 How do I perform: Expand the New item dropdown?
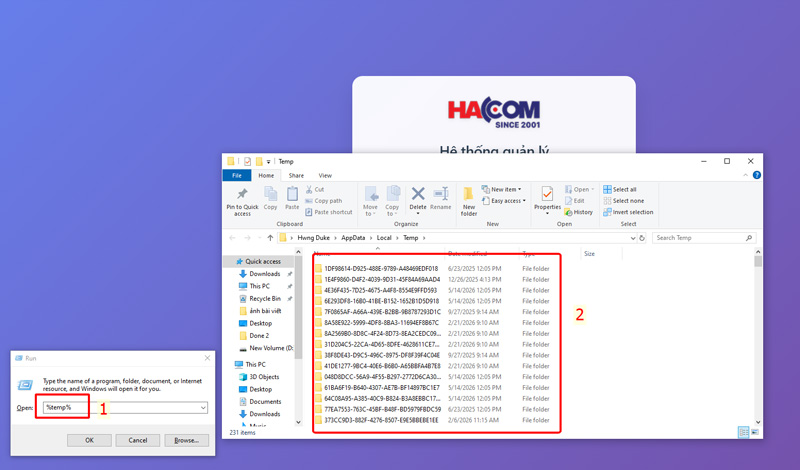tap(519, 189)
